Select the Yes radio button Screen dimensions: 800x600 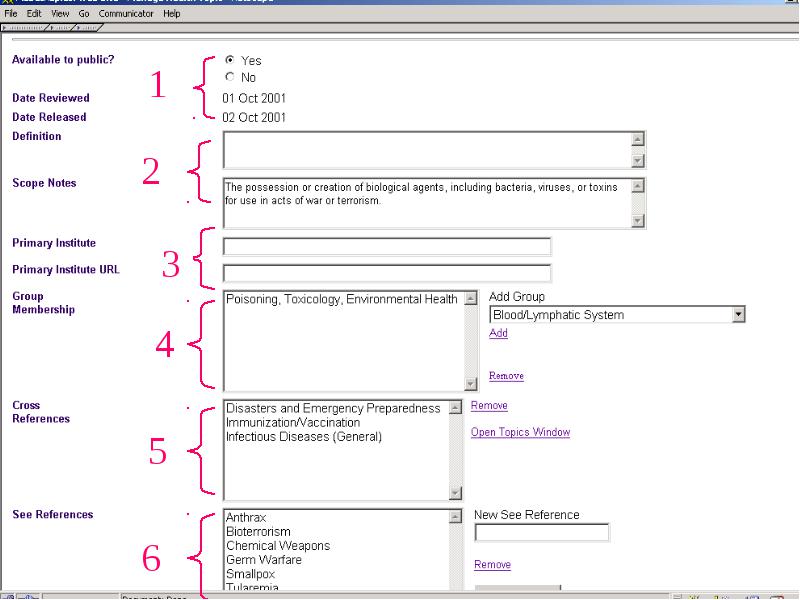(x=230, y=60)
